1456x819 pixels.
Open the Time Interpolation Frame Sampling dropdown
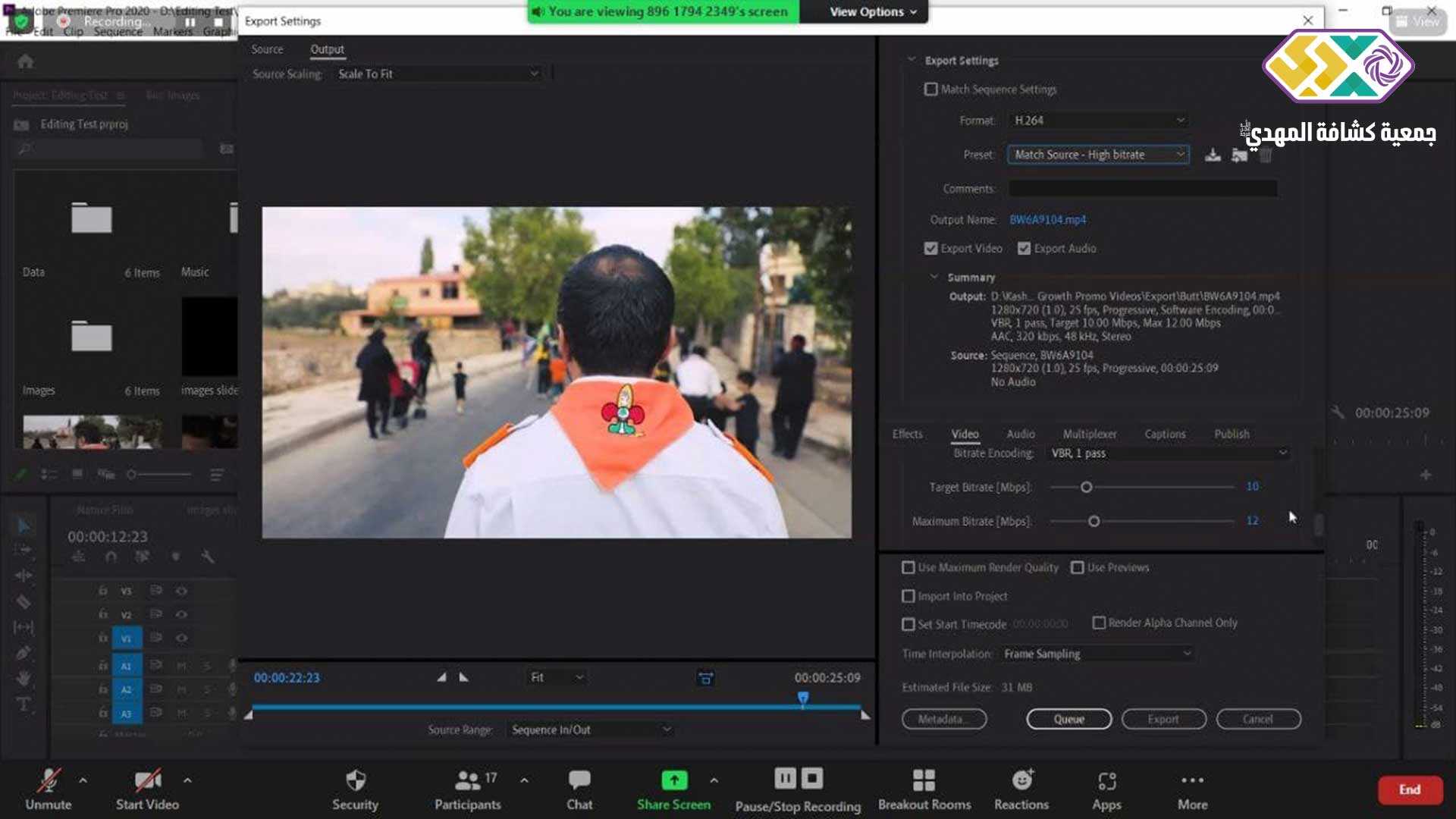point(1097,654)
